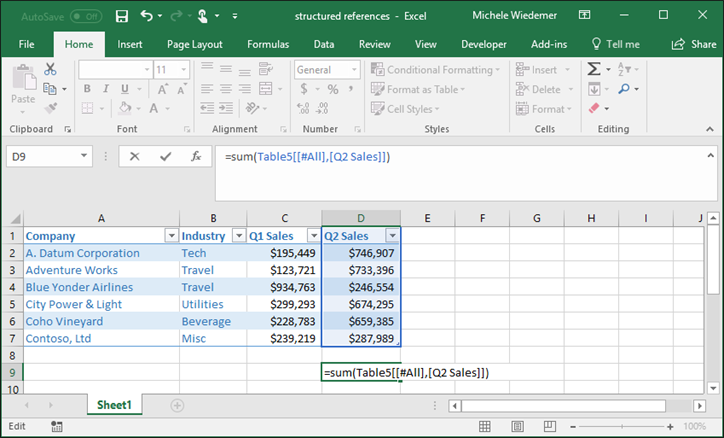Open the font size dropdown
This screenshot has width=724, height=438.
tap(184, 70)
